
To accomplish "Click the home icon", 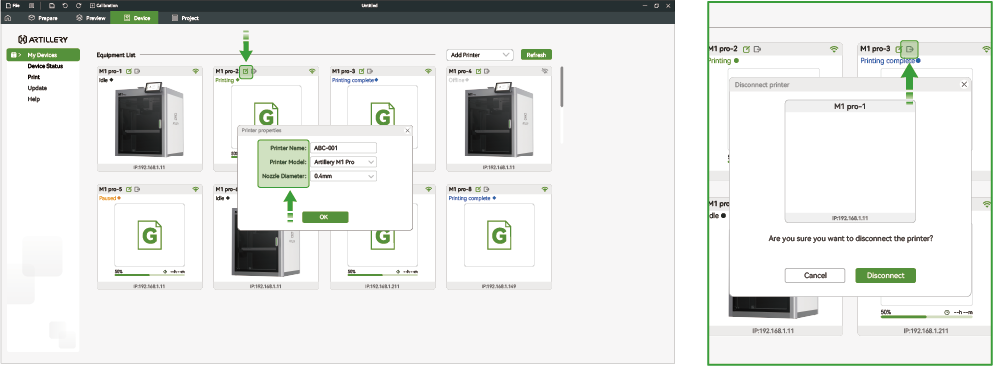I will coord(8,18).
